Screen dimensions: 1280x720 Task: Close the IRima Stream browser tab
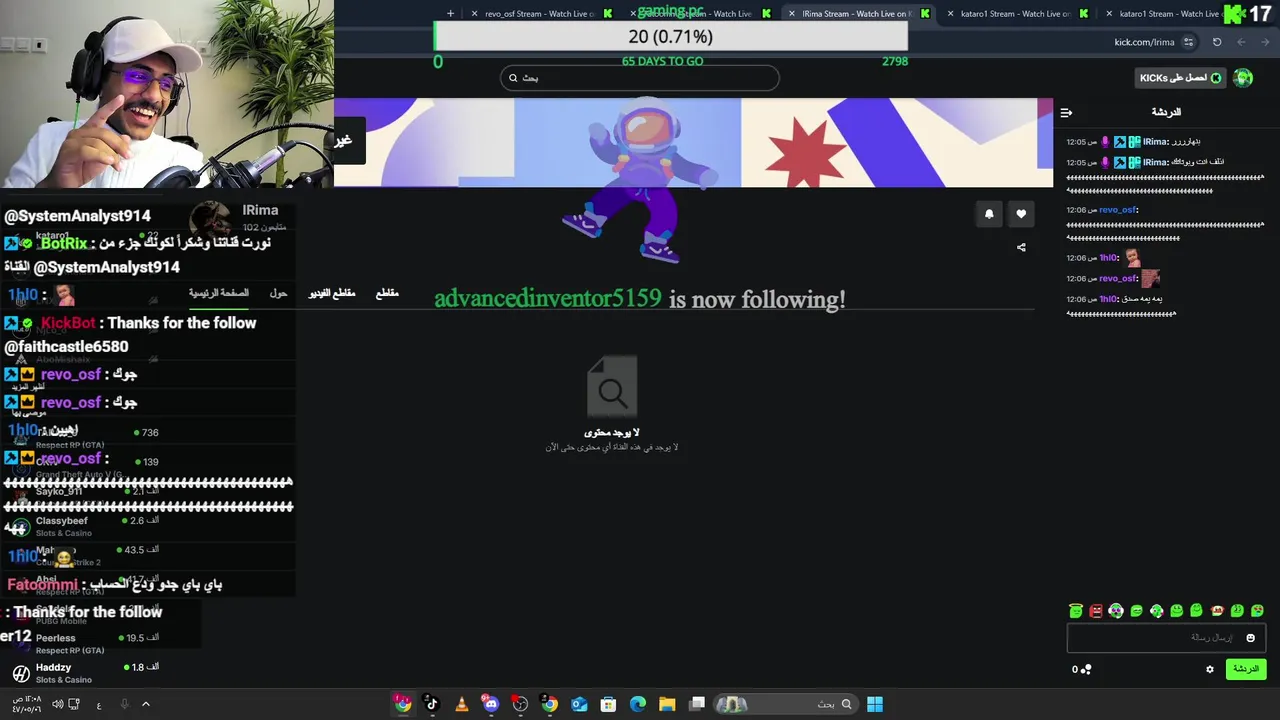(x=791, y=14)
